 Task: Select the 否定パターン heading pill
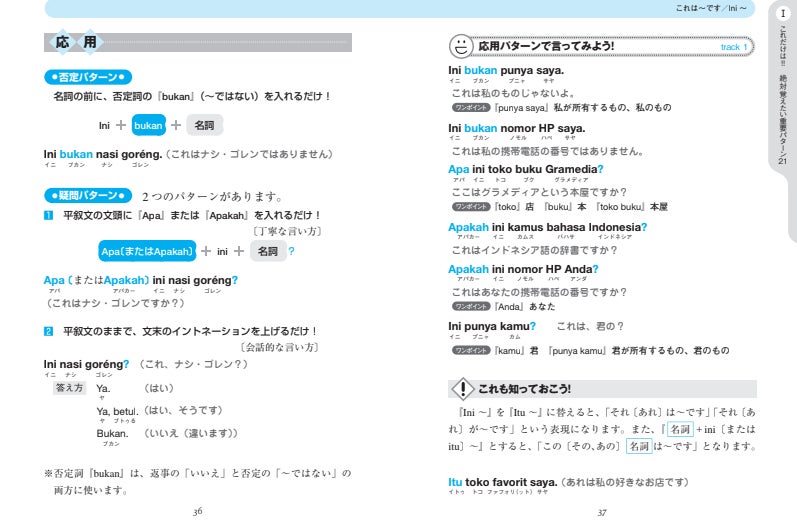tap(88, 77)
